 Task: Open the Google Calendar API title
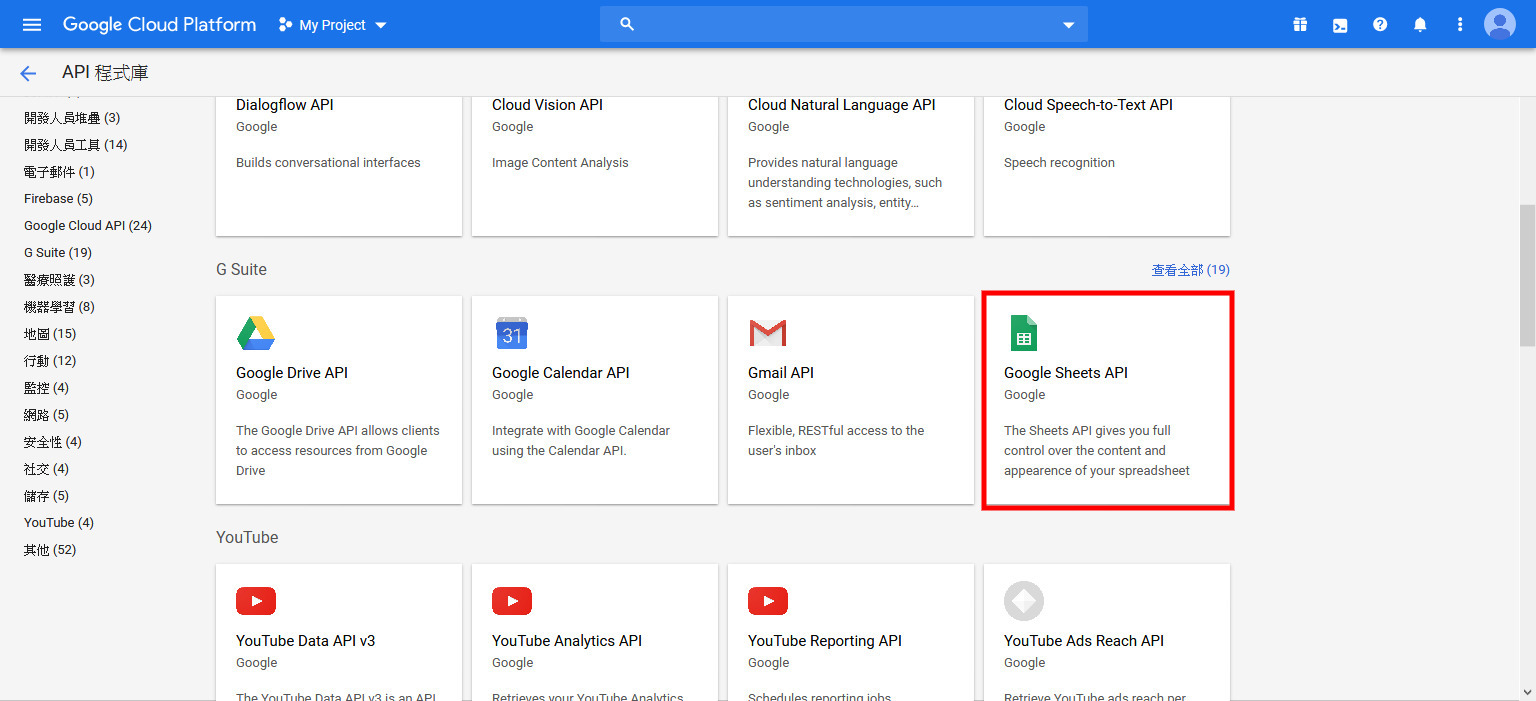click(561, 373)
